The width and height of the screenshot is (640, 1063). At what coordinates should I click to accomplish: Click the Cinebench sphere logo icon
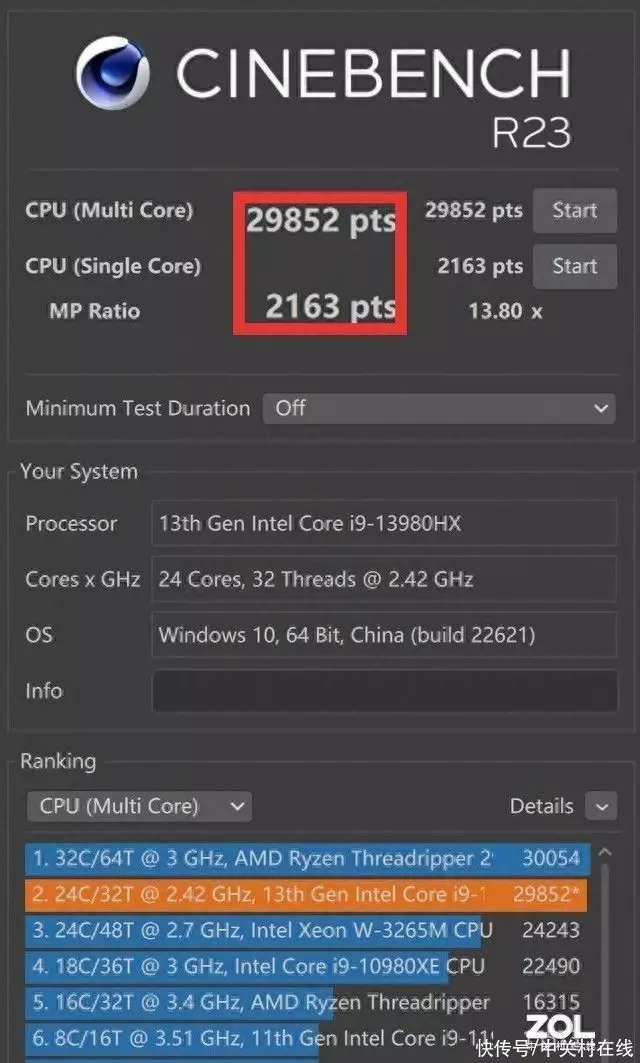[113, 73]
